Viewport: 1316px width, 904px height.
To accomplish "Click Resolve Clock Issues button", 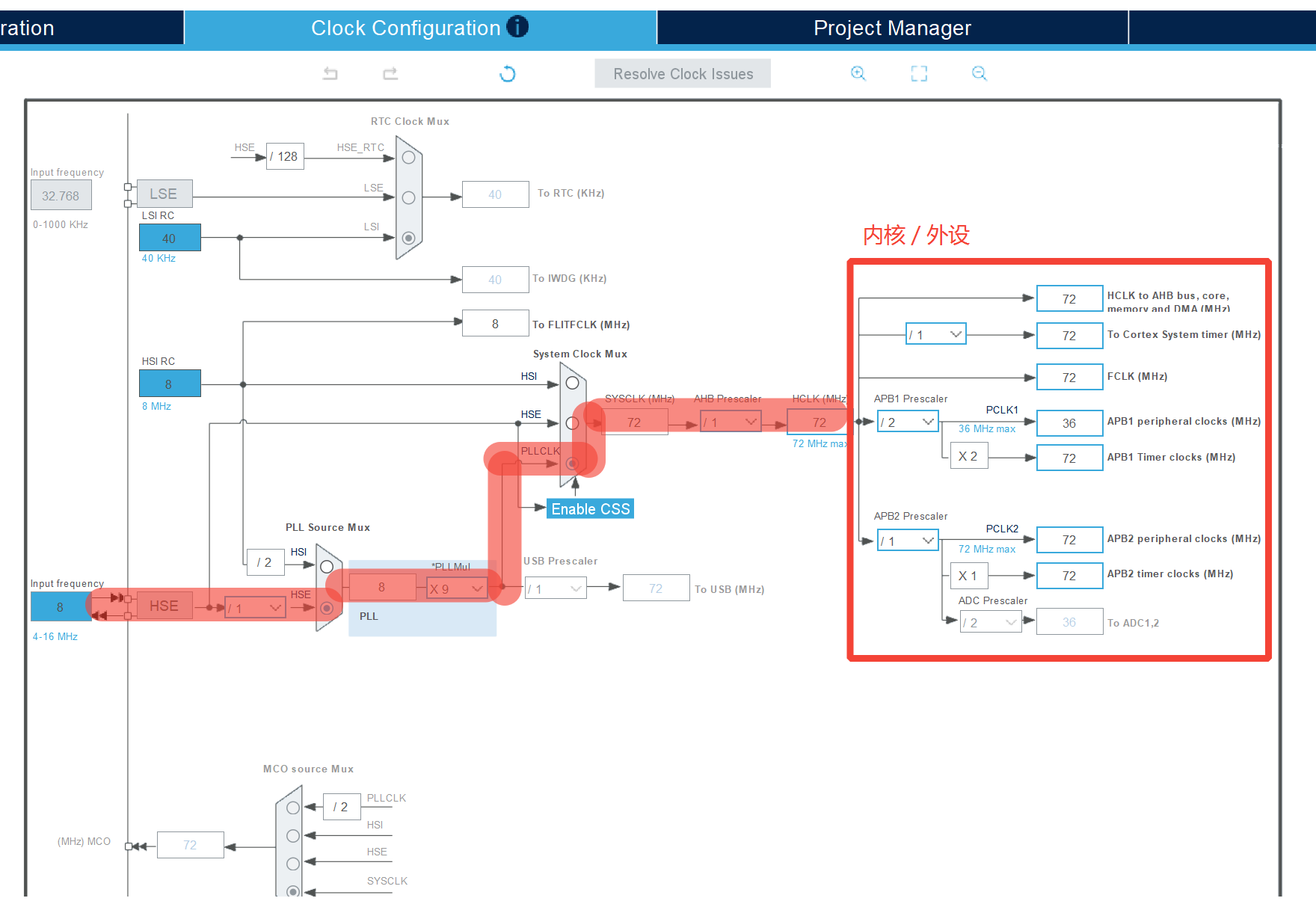I will pyautogui.click(x=683, y=73).
